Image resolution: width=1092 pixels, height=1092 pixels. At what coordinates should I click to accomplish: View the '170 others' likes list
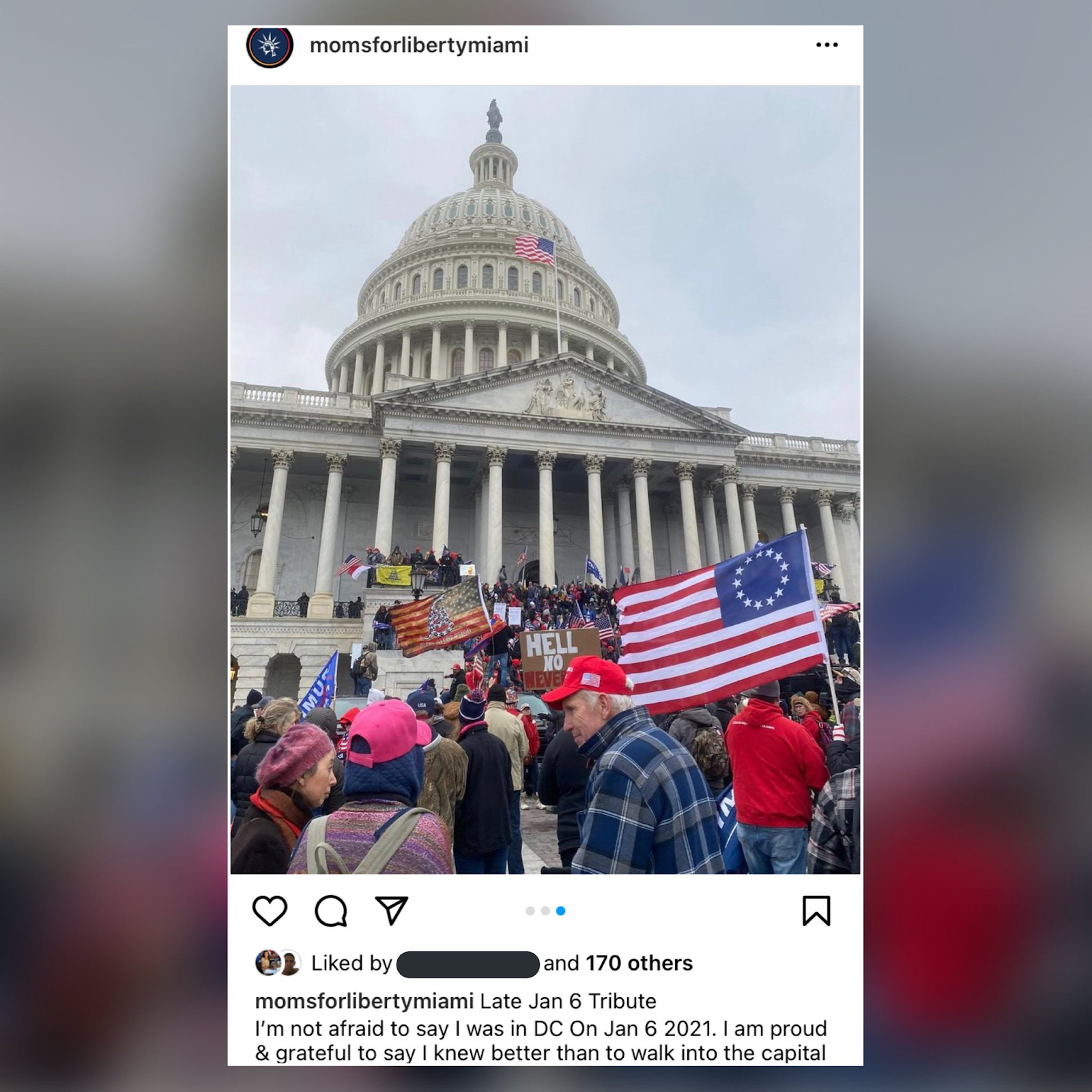[x=639, y=963]
